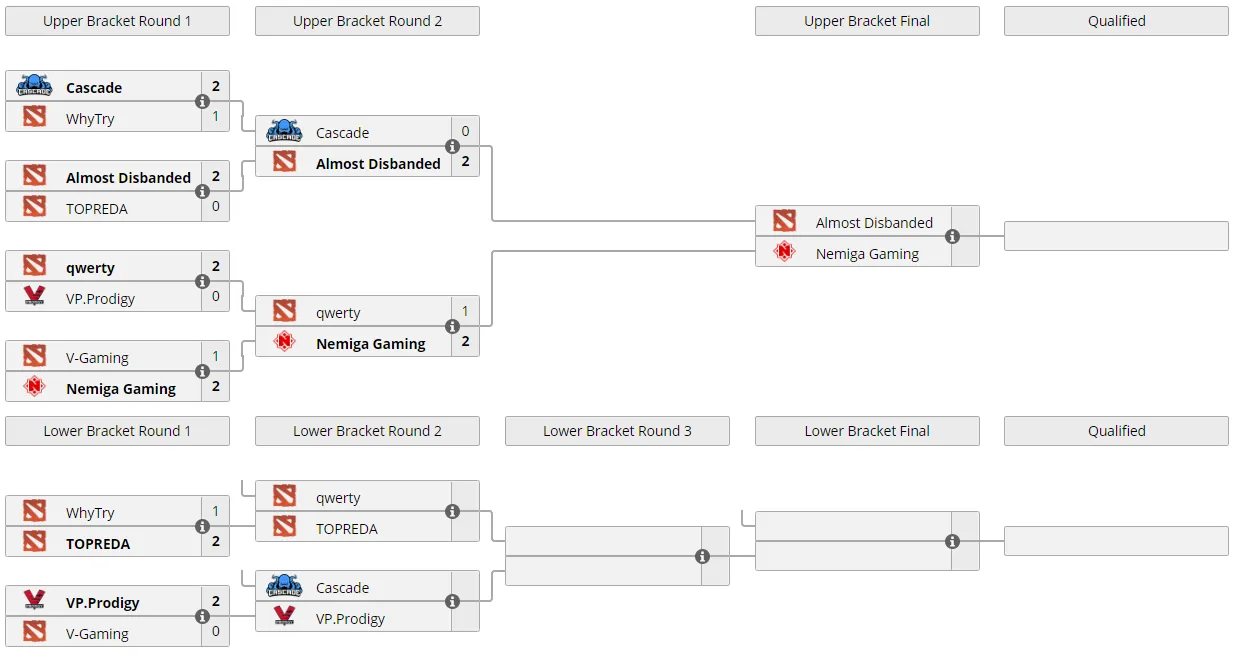Open Almost Disbanded team in Upper Bracket Final

point(874,223)
